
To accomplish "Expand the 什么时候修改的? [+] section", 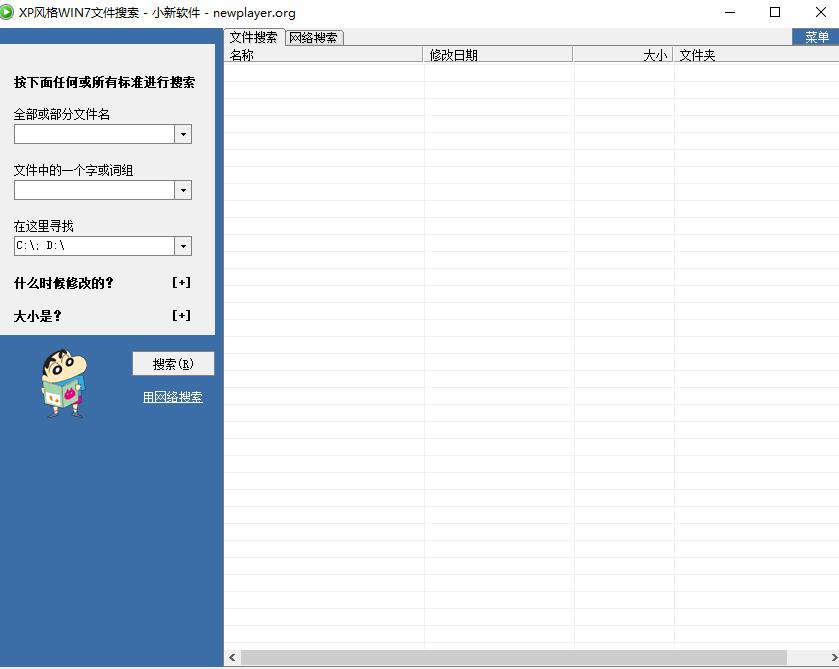I will pos(181,282).
